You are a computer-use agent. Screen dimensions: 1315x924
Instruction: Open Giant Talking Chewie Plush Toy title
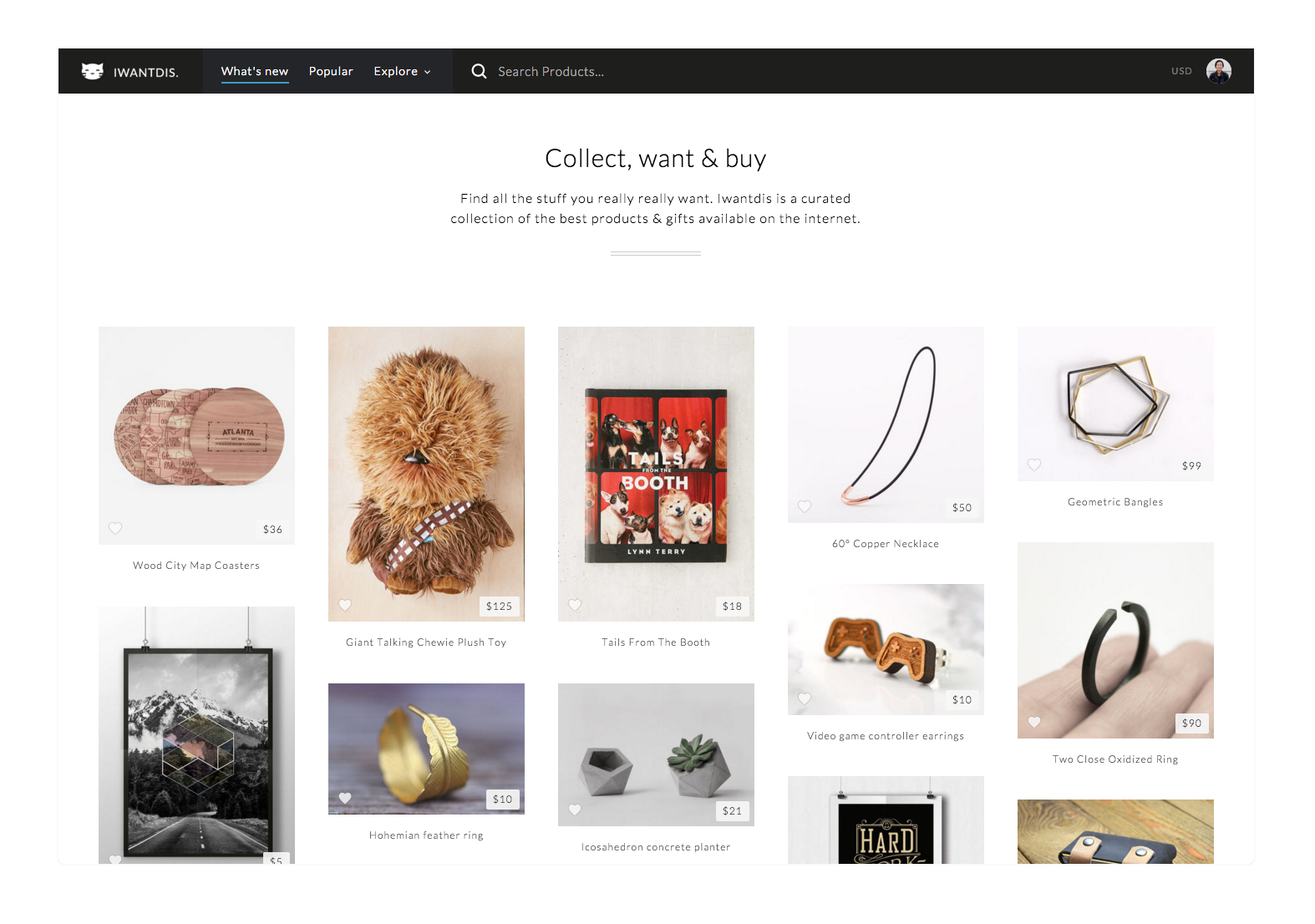tap(426, 642)
